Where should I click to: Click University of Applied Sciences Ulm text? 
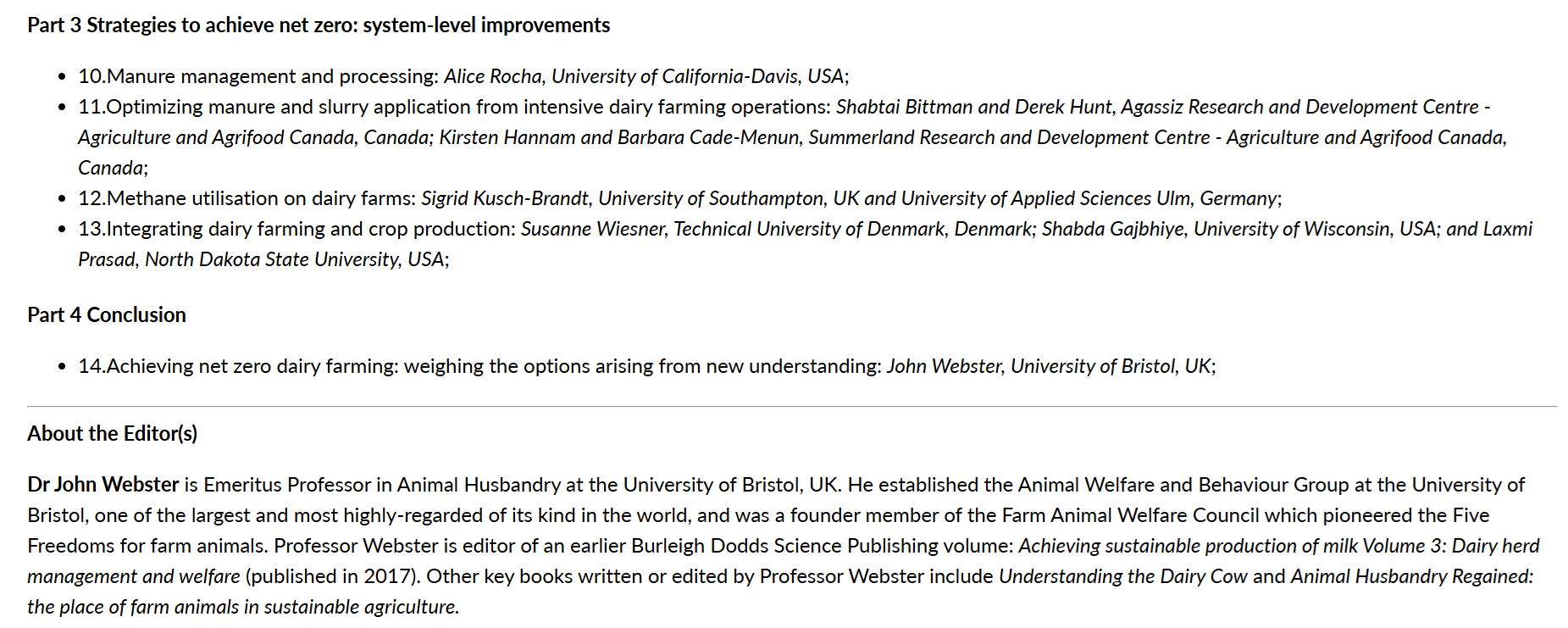pyautogui.click(x=1045, y=198)
